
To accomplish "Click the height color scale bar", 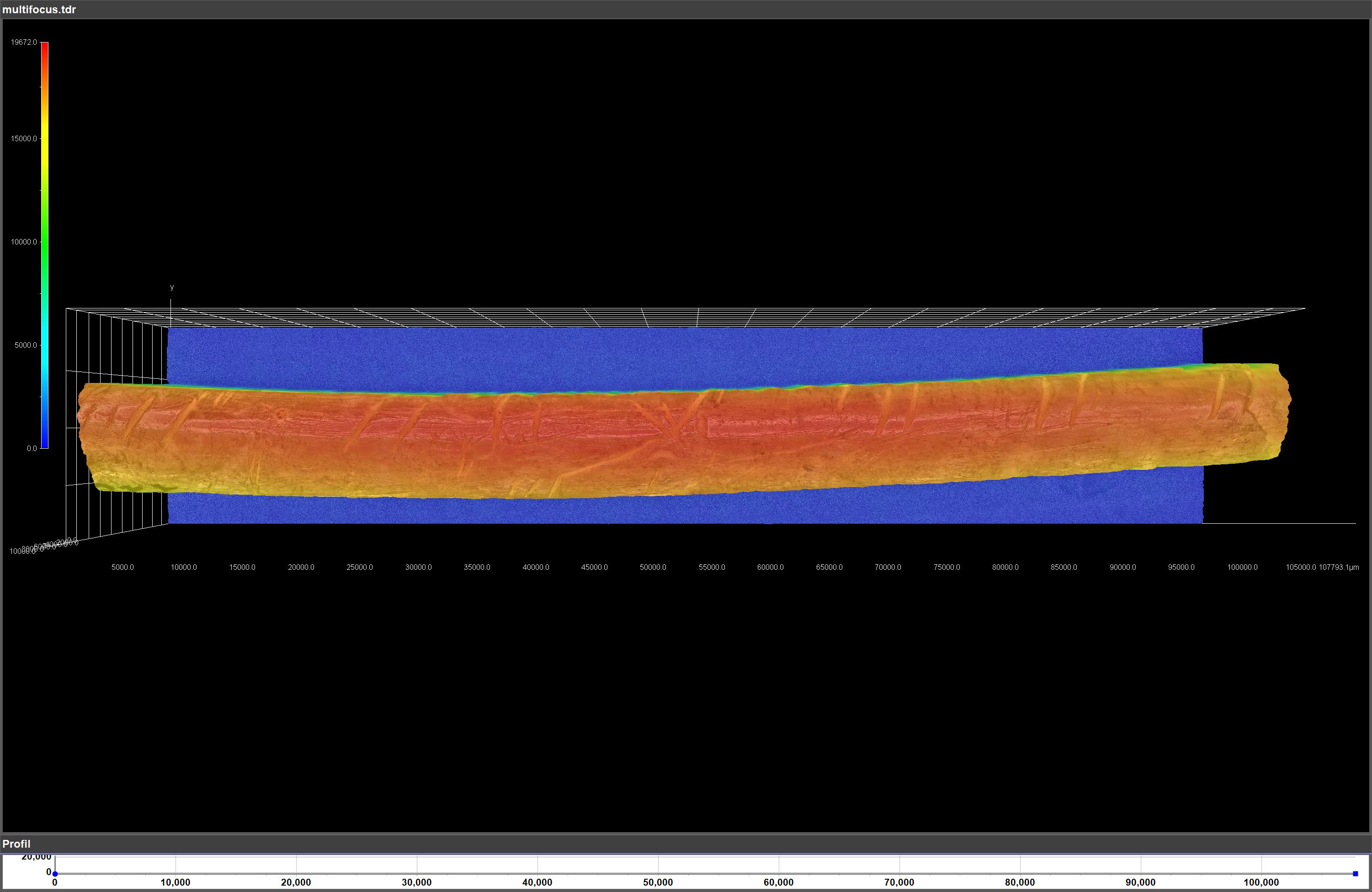I will 44,245.
